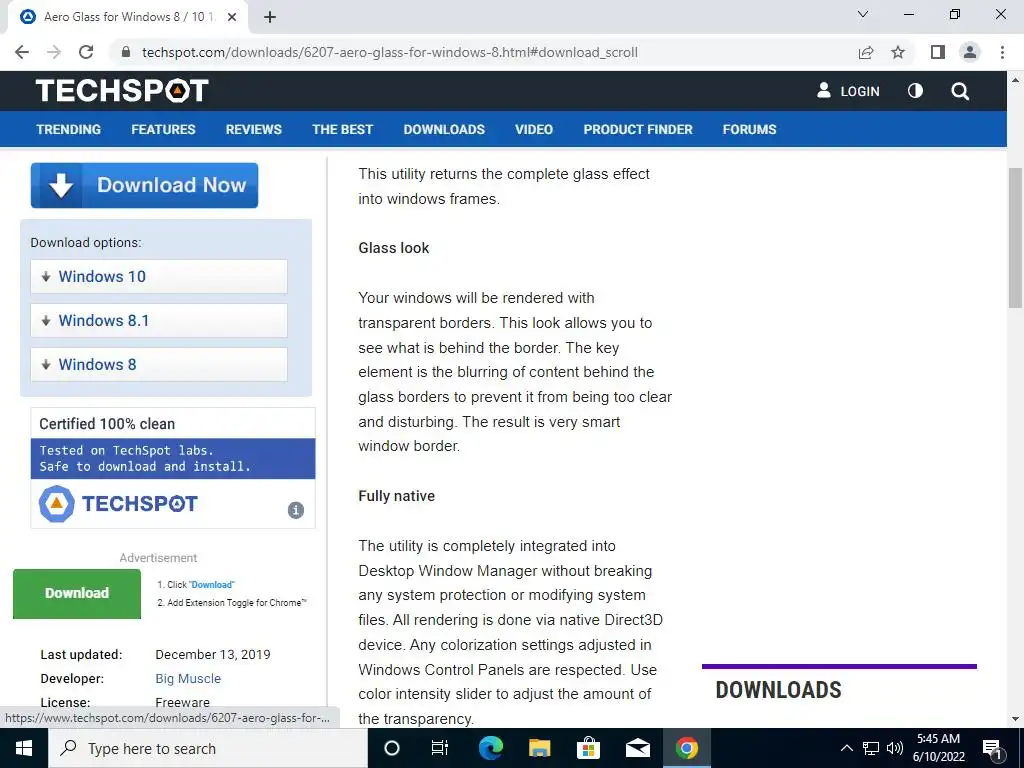Screen dimensions: 1024x768
Task: Choose the Windows 10 download option
Action: point(159,276)
